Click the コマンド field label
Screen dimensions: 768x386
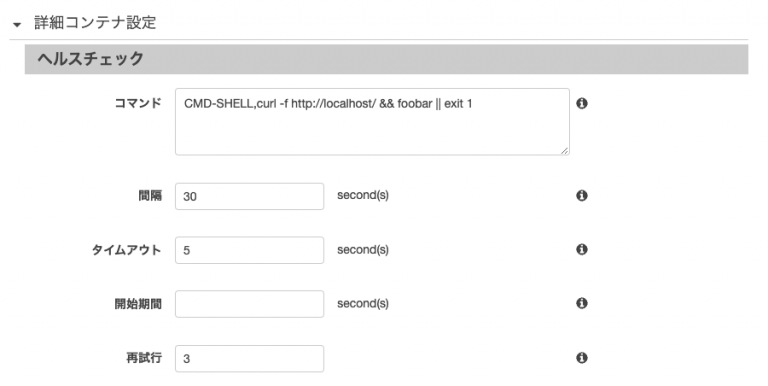(x=138, y=103)
